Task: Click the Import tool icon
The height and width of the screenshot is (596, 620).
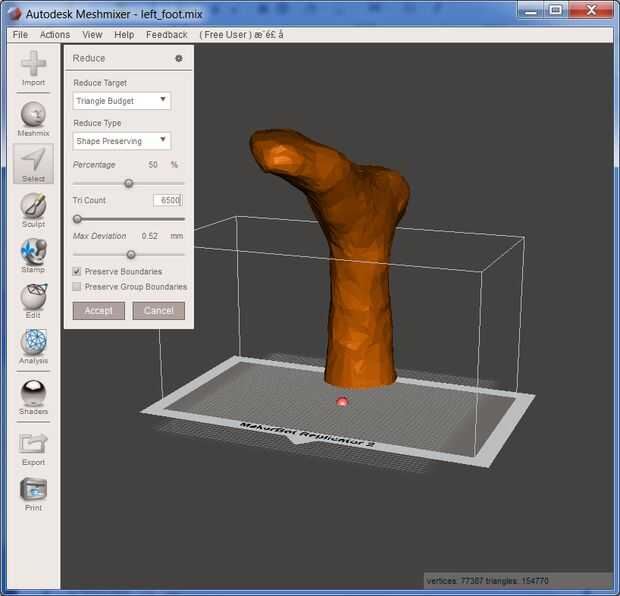Action: [x=33, y=66]
